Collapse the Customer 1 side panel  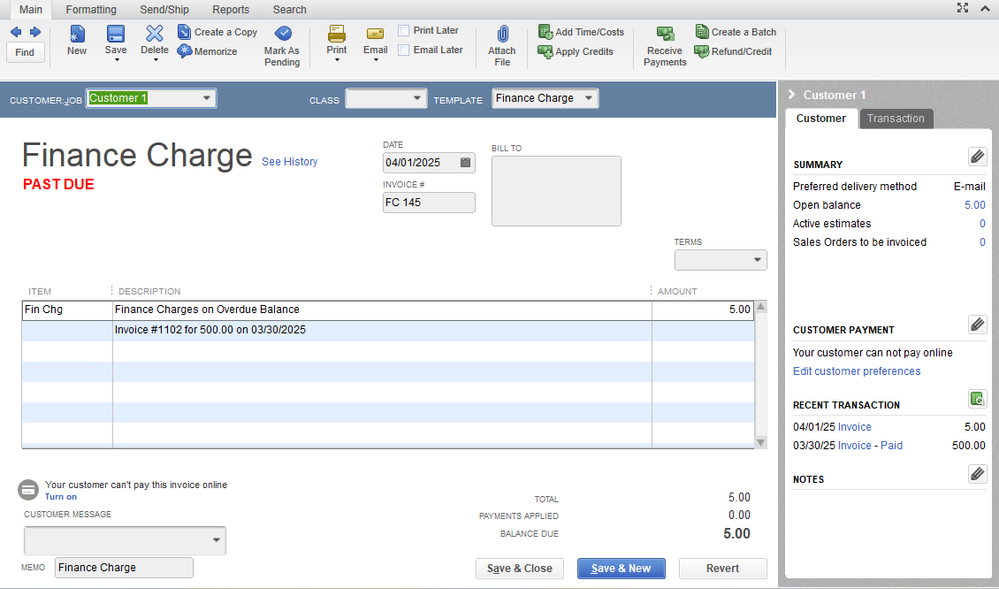point(792,94)
